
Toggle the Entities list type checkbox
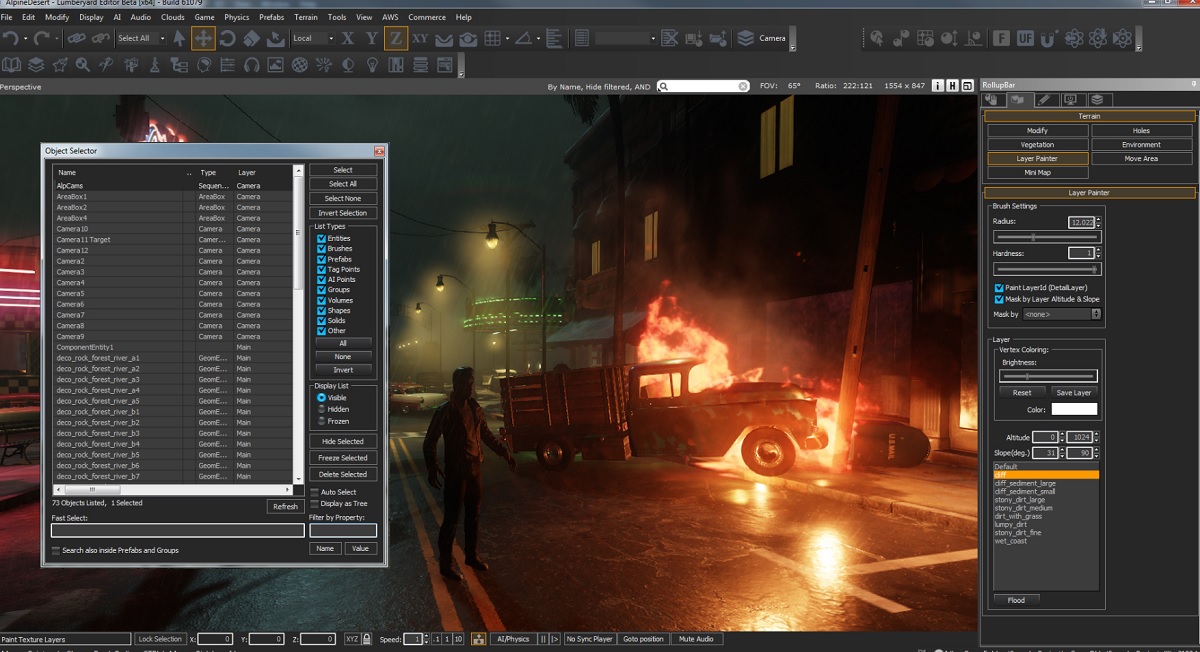(x=322, y=238)
